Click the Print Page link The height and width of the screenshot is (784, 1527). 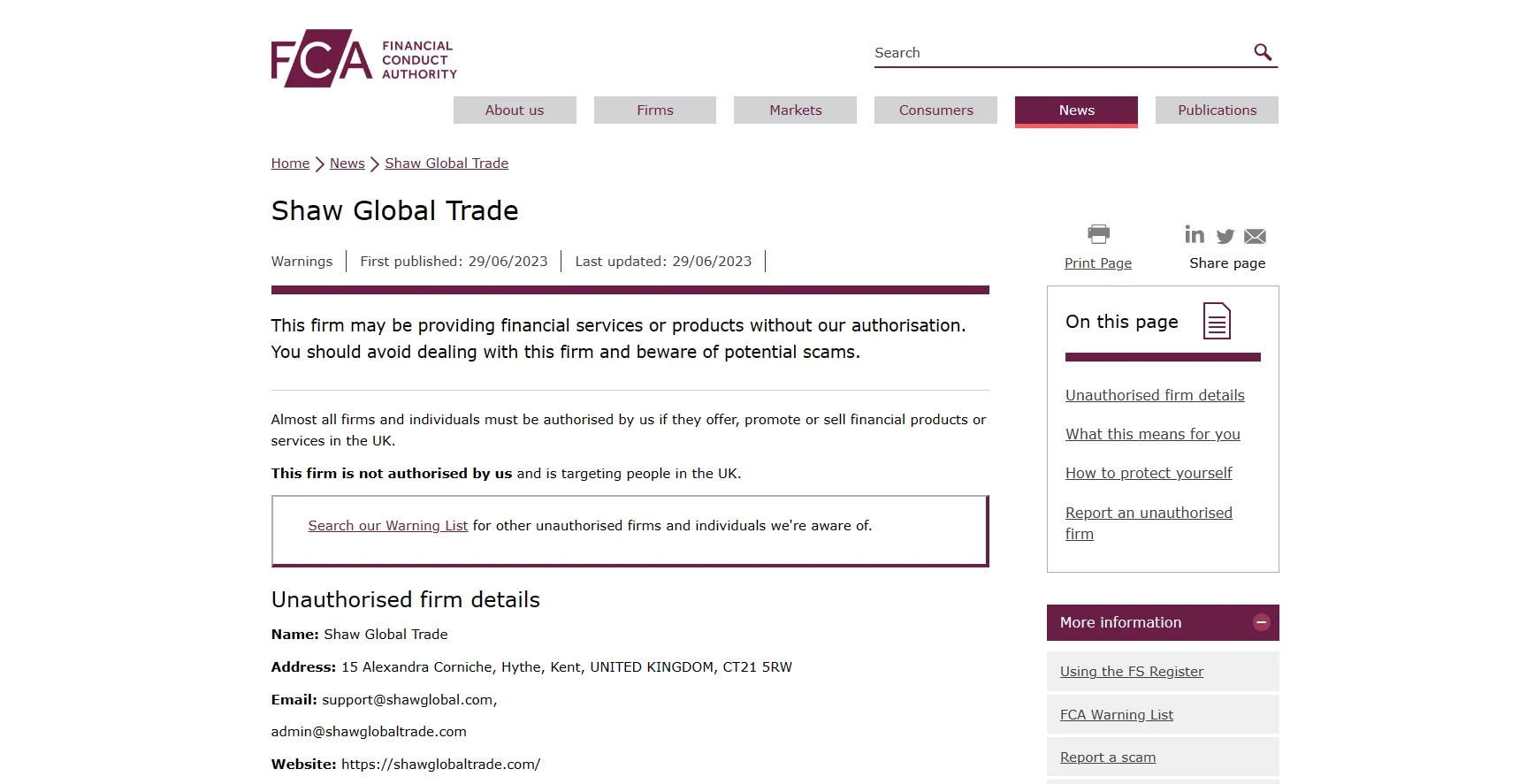point(1098,263)
